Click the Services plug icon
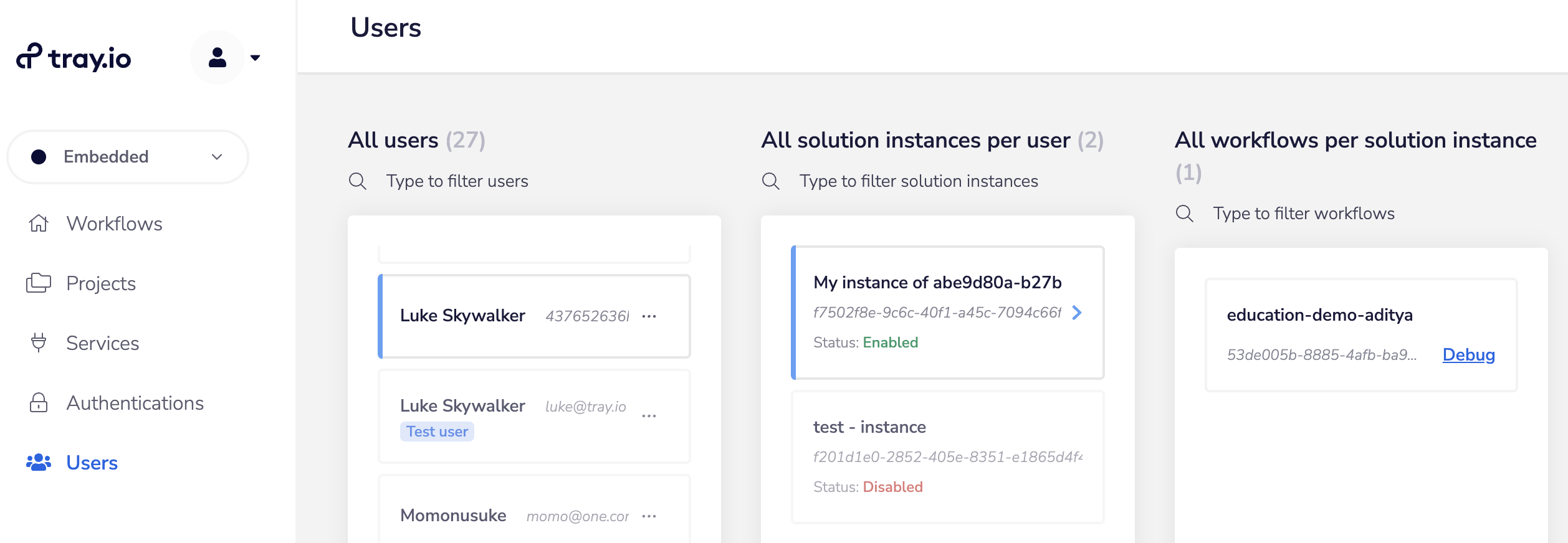This screenshot has width=1568, height=543. 39,343
